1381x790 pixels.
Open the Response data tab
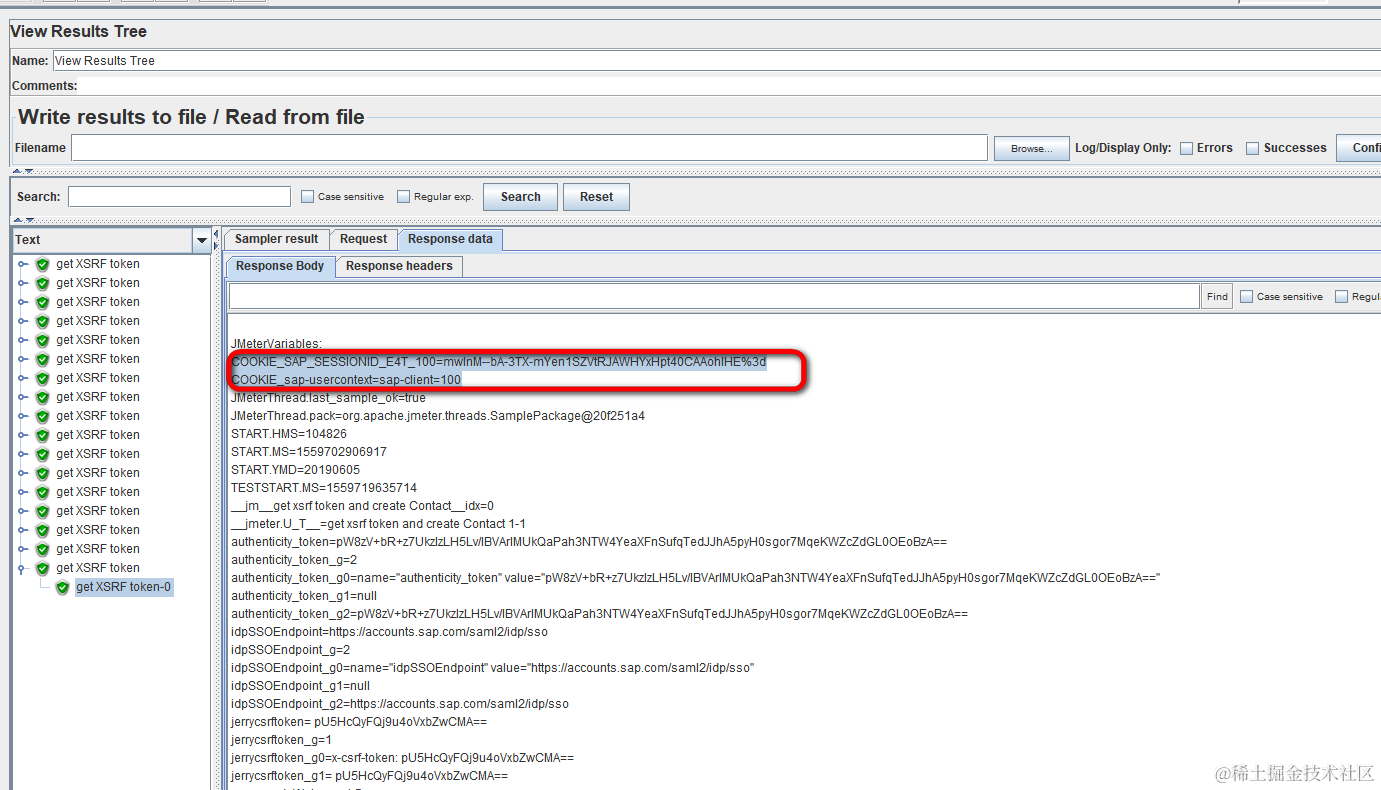click(450, 239)
